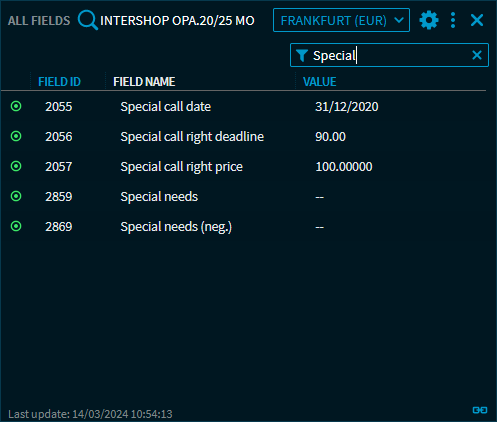Screen dimensions: 497x422
Task: Open the settings gear icon
Action: pyautogui.click(x=429, y=20)
